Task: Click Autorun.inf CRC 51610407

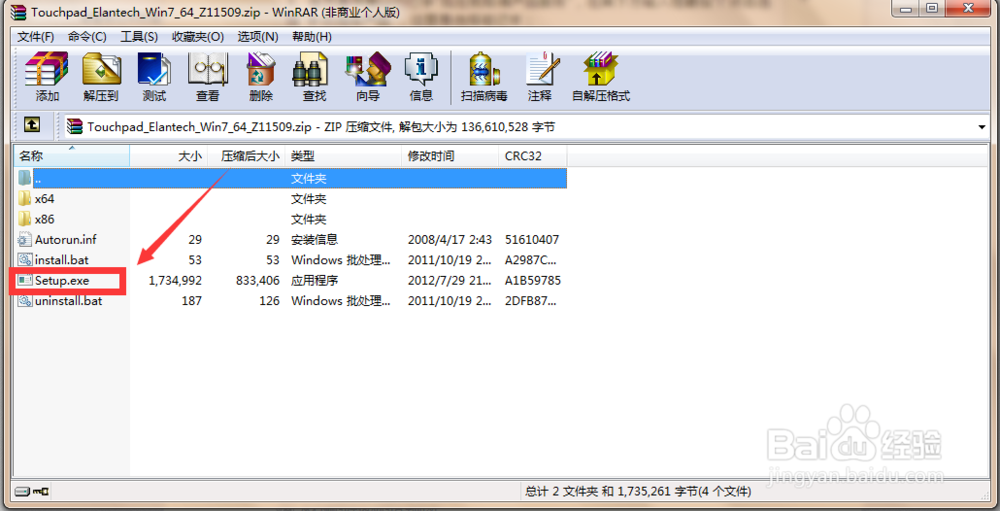Action: (x=532, y=240)
